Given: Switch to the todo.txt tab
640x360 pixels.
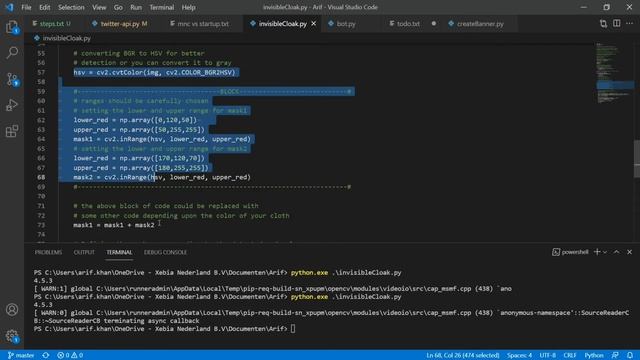Looking at the screenshot, I should coord(408,24).
